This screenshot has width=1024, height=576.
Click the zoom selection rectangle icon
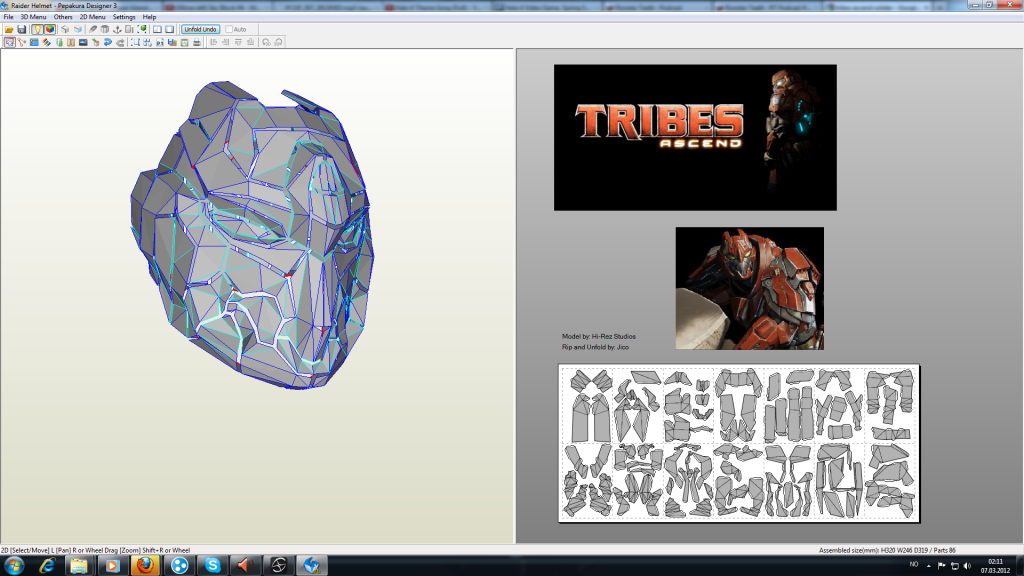(x=135, y=42)
